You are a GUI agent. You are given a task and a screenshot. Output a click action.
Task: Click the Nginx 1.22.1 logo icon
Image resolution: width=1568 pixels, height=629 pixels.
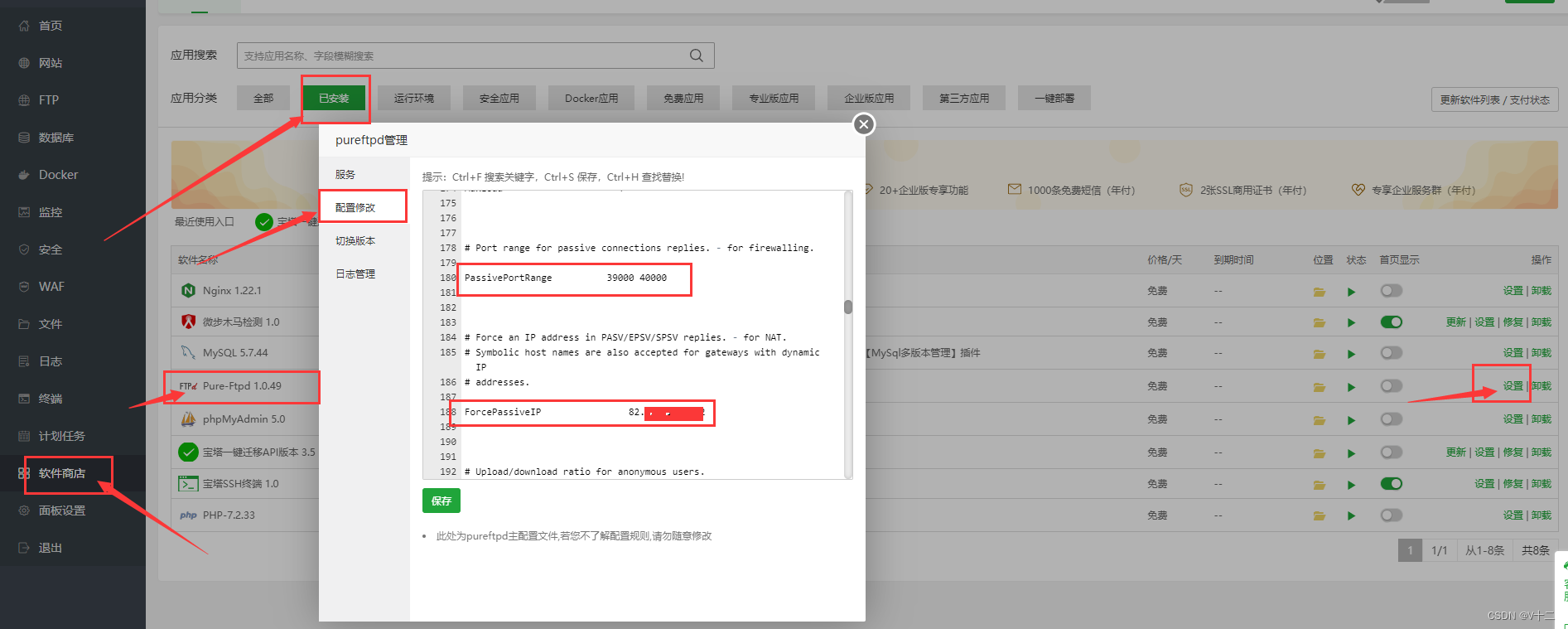[x=188, y=290]
